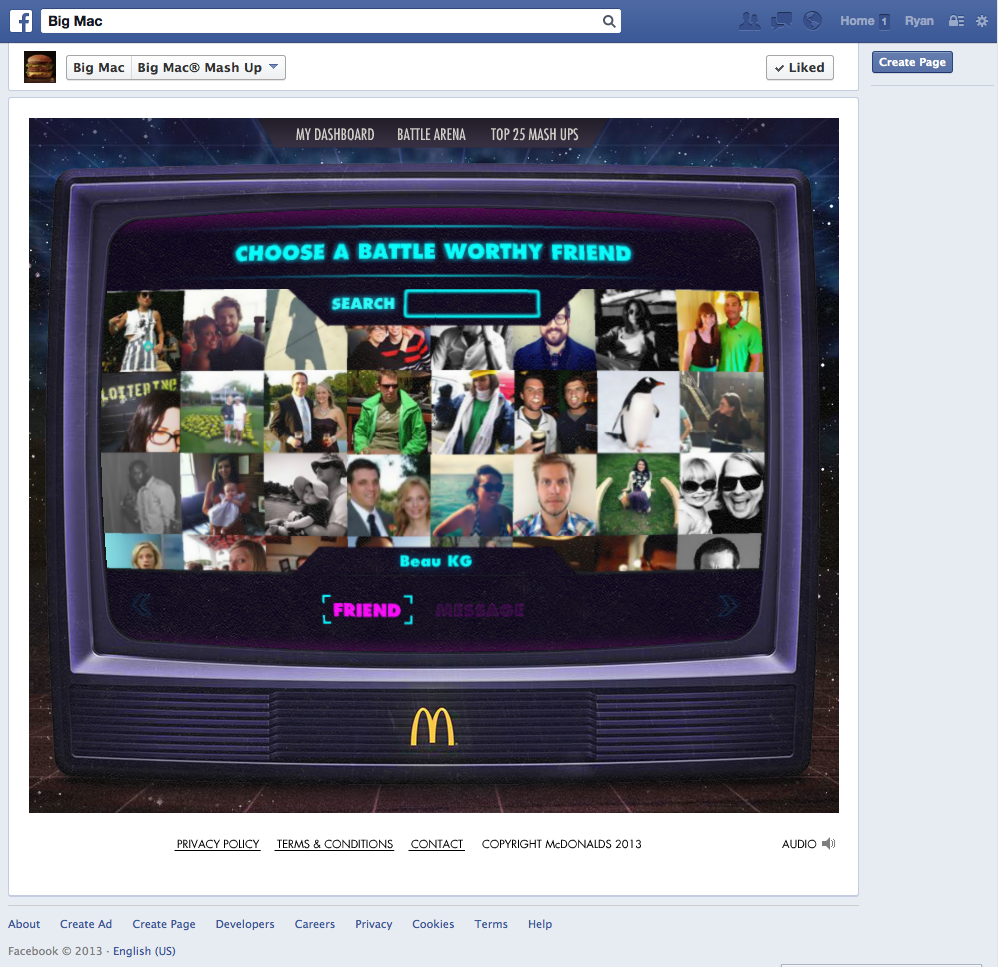
Task: Select the woman holding baby photo
Action: pyautogui.click(x=222, y=494)
